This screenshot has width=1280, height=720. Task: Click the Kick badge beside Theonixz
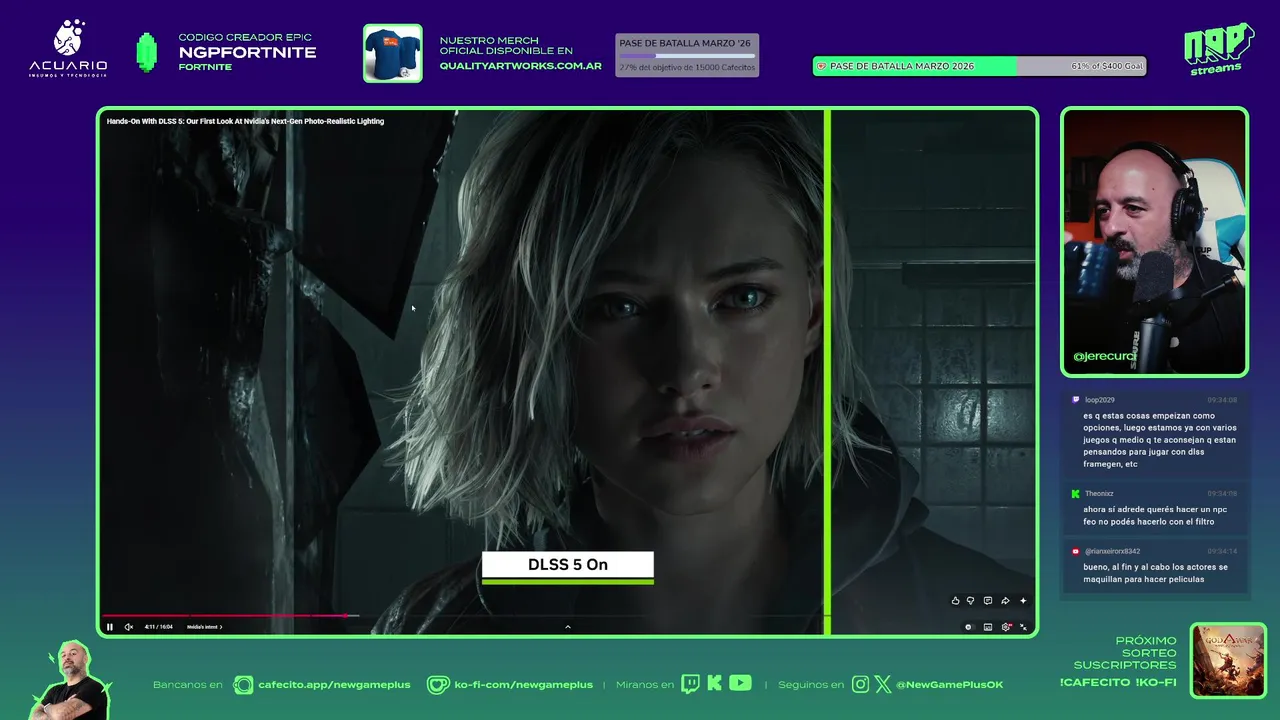tap(1076, 494)
